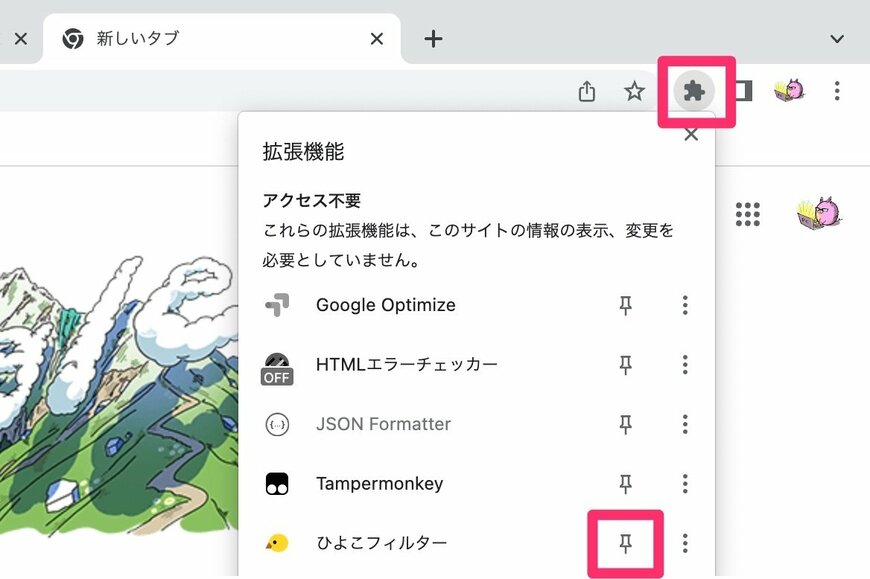870x579 pixels.
Task: Click the share icon in the toolbar
Action: (x=587, y=91)
